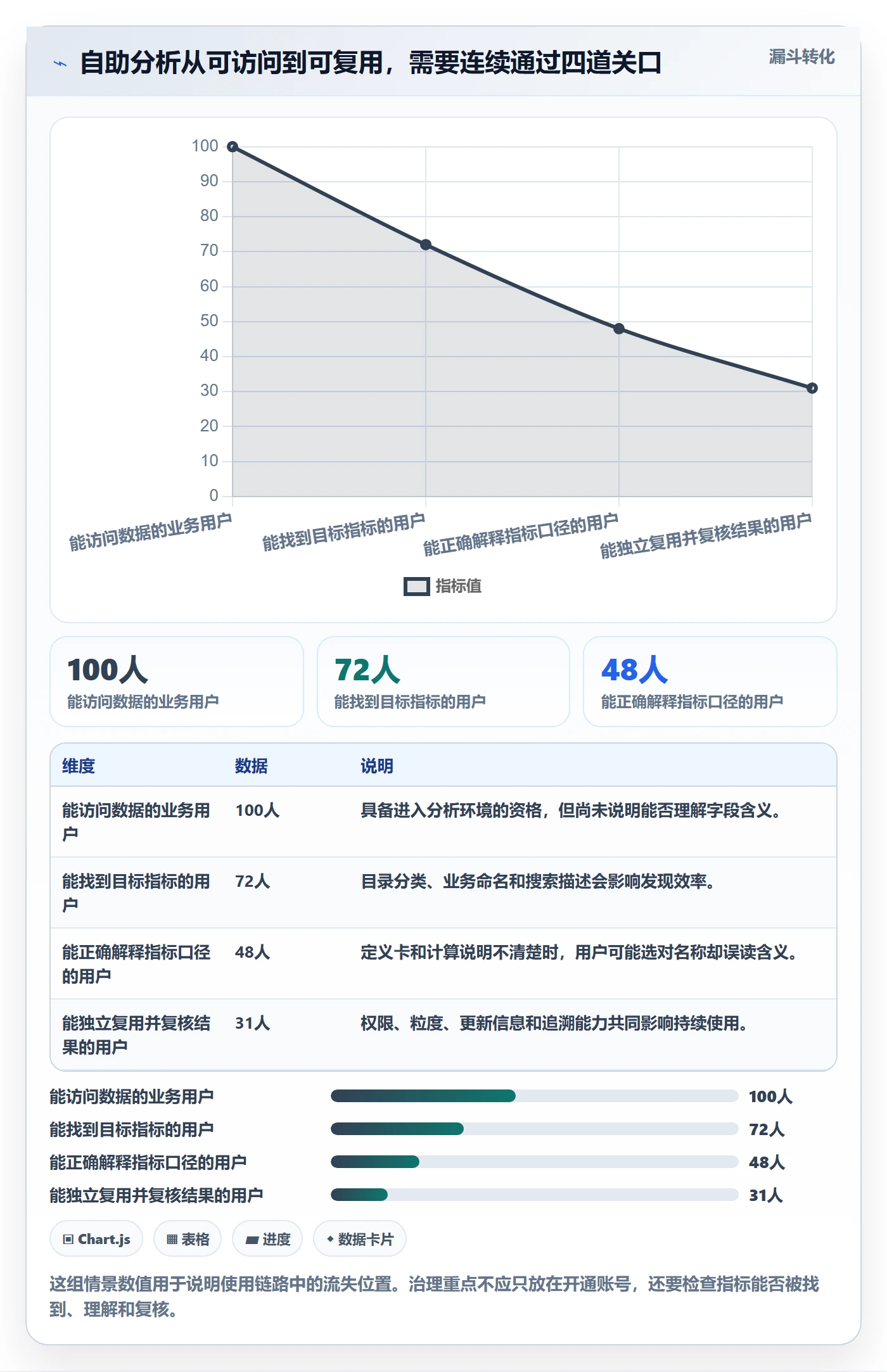Click the x-axis label 能找到目标指标的用户
887x1372 pixels.
coord(344,532)
